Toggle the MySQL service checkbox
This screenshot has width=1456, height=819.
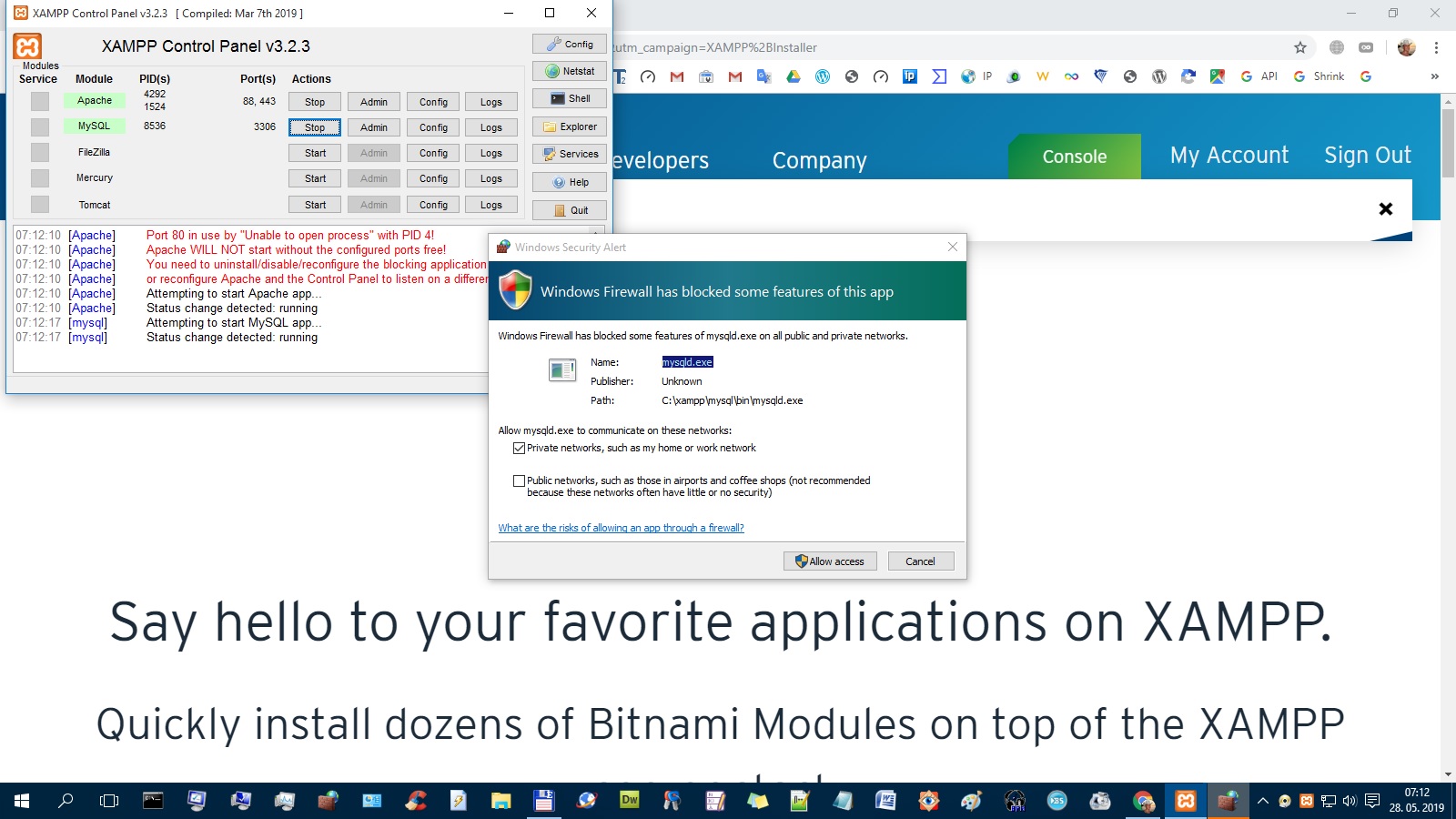pos(40,126)
